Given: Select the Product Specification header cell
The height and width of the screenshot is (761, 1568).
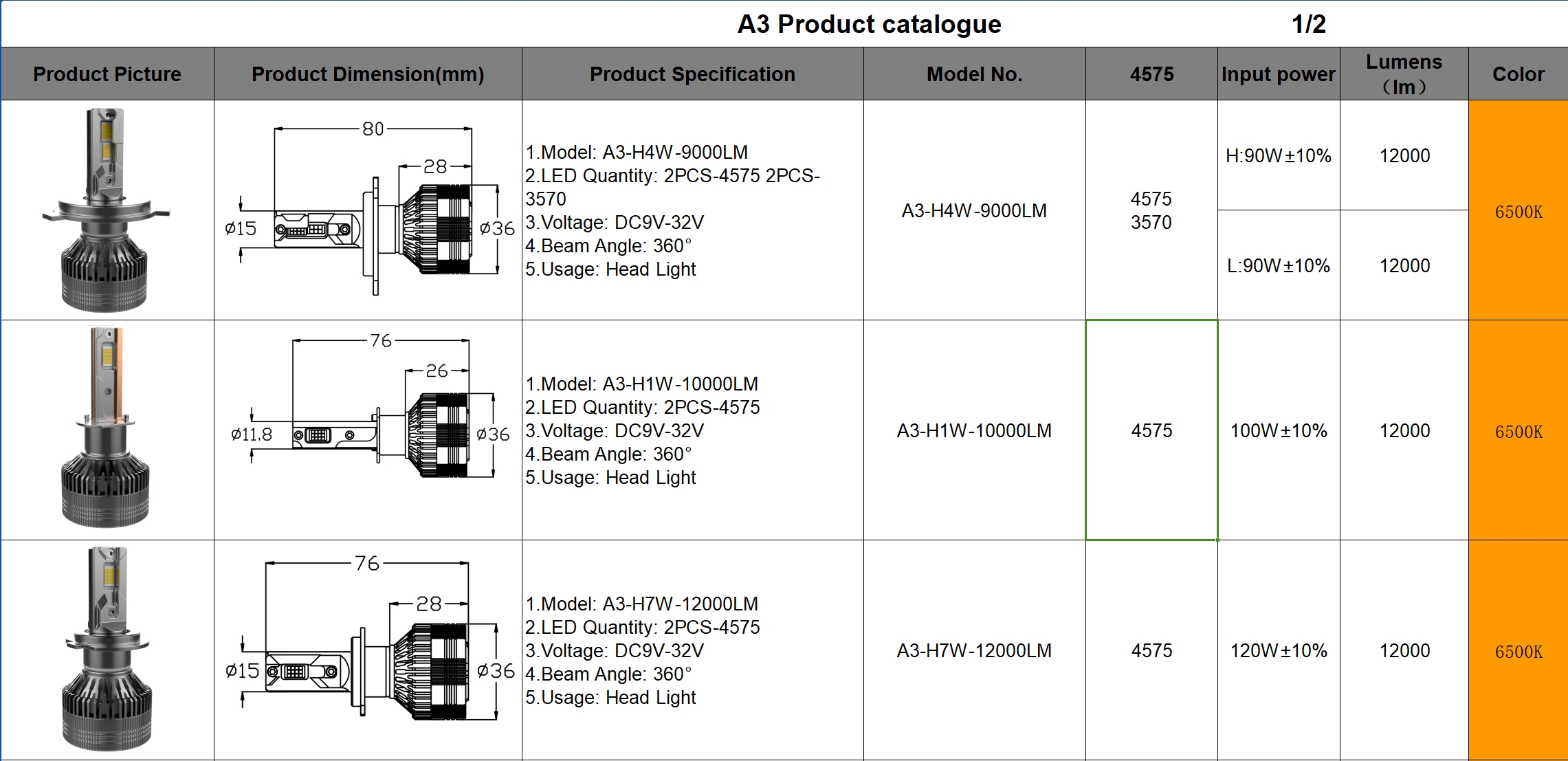Looking at the screenshot, I should [692, 74].
